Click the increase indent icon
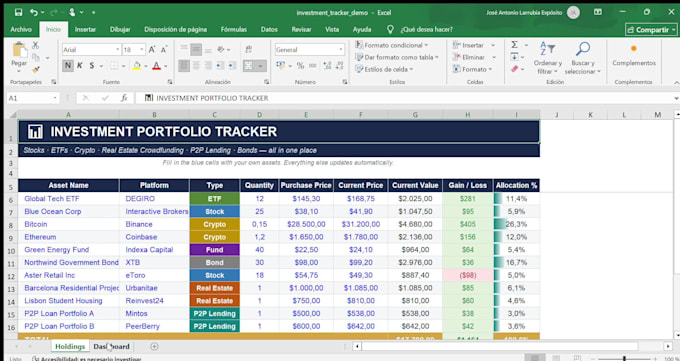The height and width of the screenshot is (361, 680). [232, 66]
